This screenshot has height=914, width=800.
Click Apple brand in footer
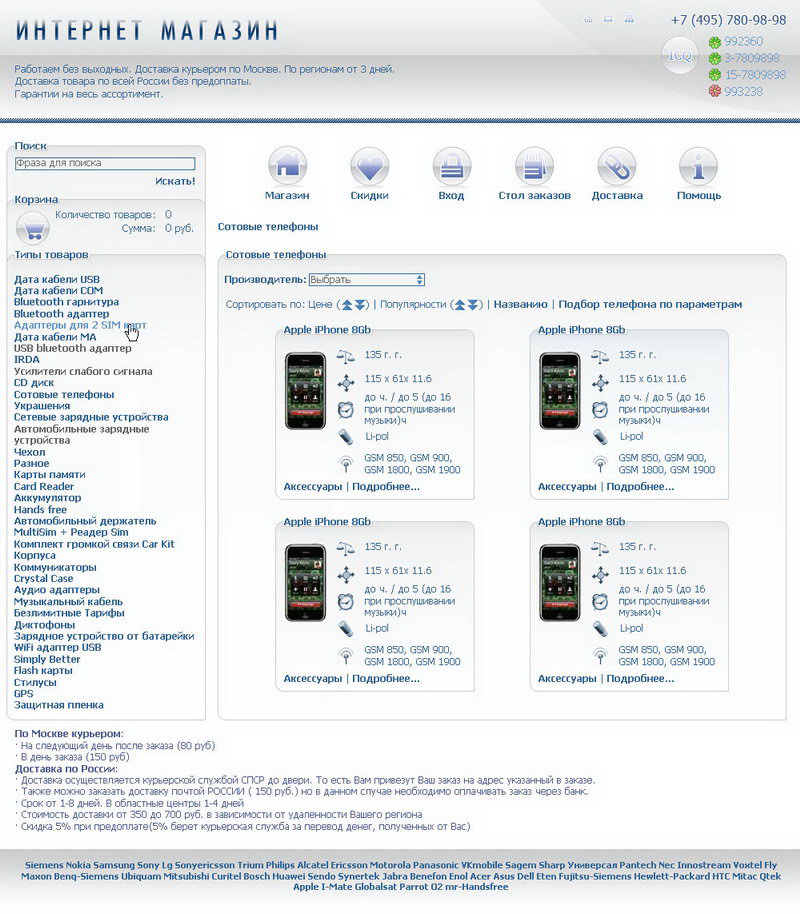[x=306, y=887]
